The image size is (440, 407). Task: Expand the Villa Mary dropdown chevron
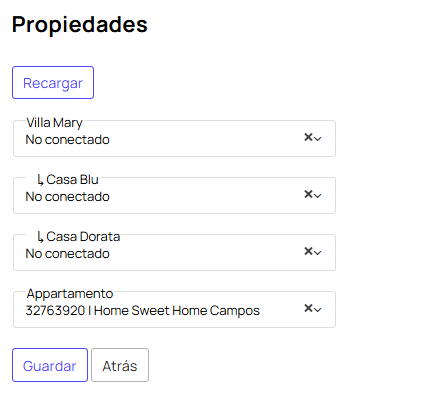pos(318,139)
